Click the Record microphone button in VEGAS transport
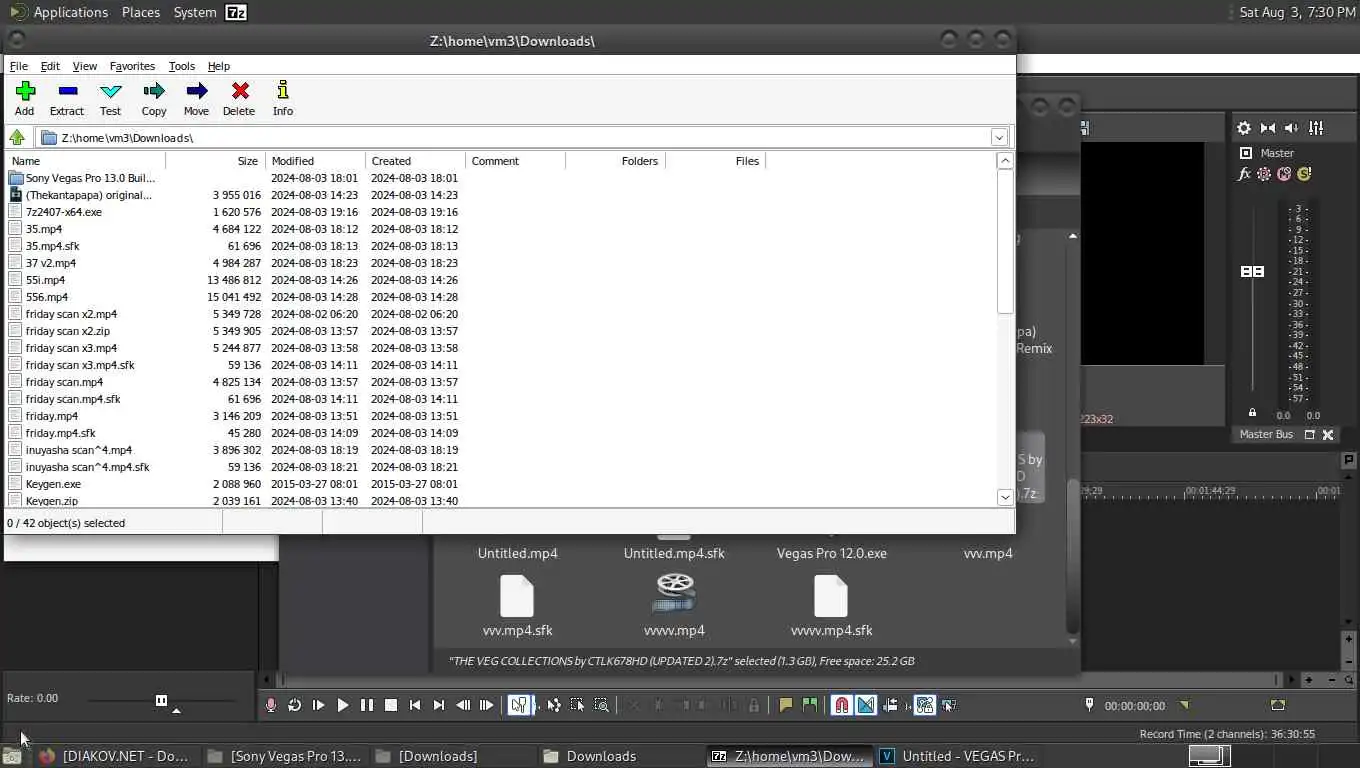 coord(271,705)
